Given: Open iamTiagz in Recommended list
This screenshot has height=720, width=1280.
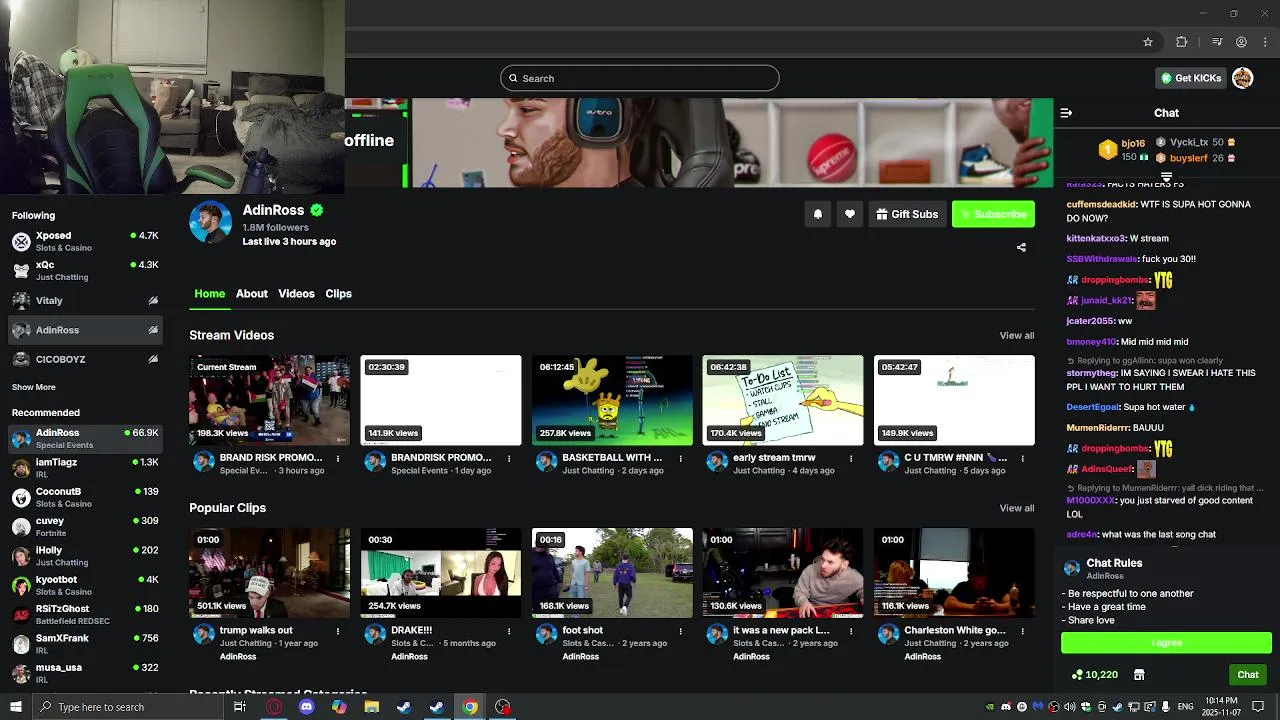Looking at the screenshot, I should [x=85, y=467].
